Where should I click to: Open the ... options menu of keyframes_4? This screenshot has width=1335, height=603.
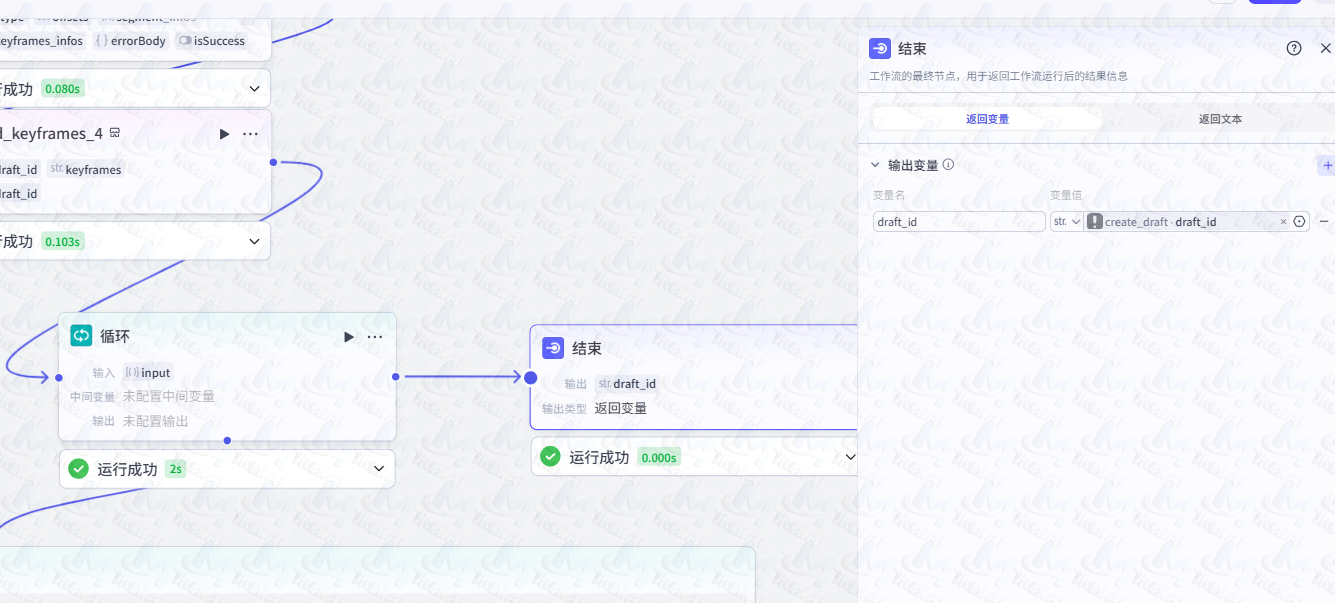click(249, 132)
